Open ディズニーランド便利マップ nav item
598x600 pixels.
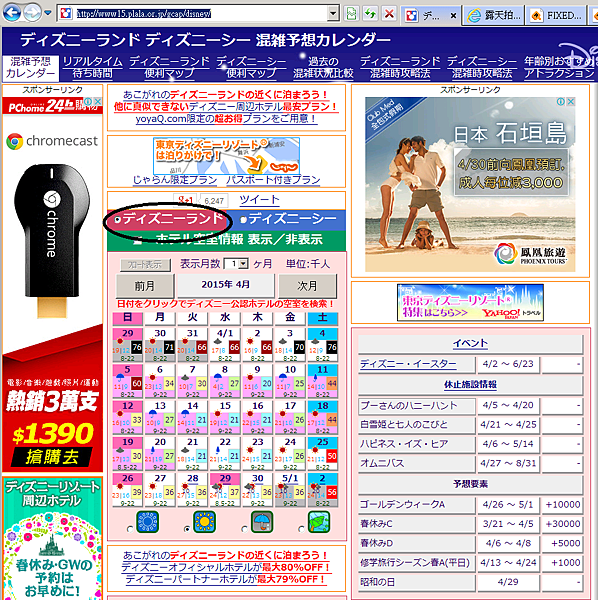(x=169, y=68)
